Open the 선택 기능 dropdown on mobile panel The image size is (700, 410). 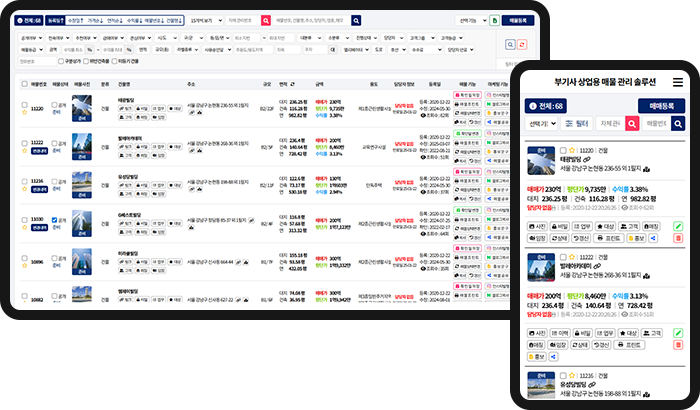pos(543,123)
